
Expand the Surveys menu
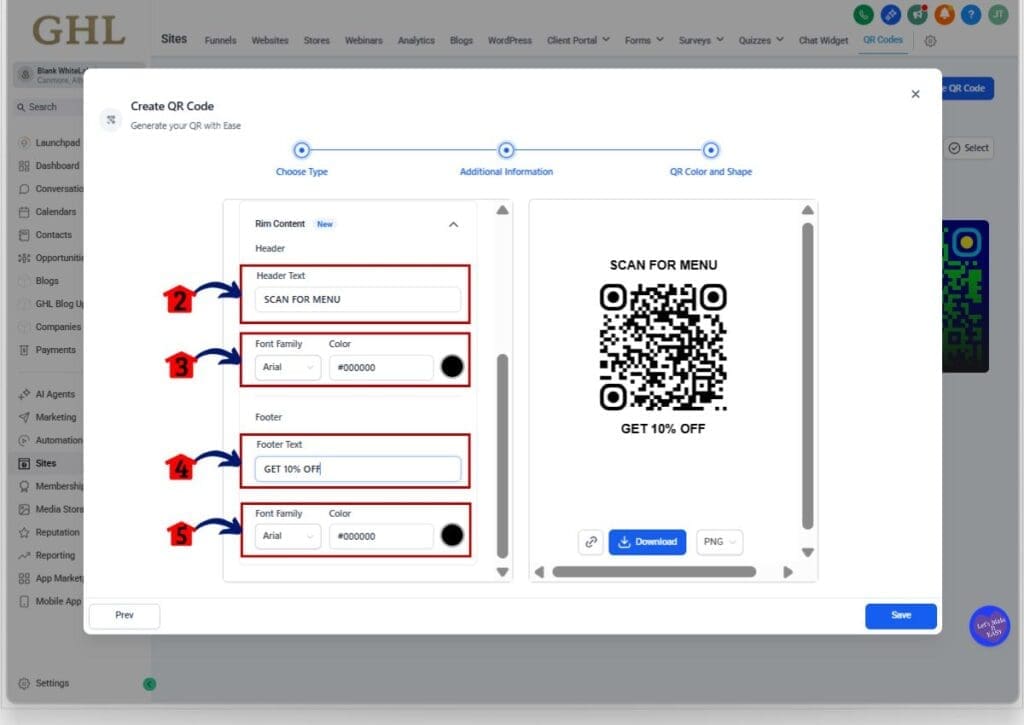click(x=701, y=40)
